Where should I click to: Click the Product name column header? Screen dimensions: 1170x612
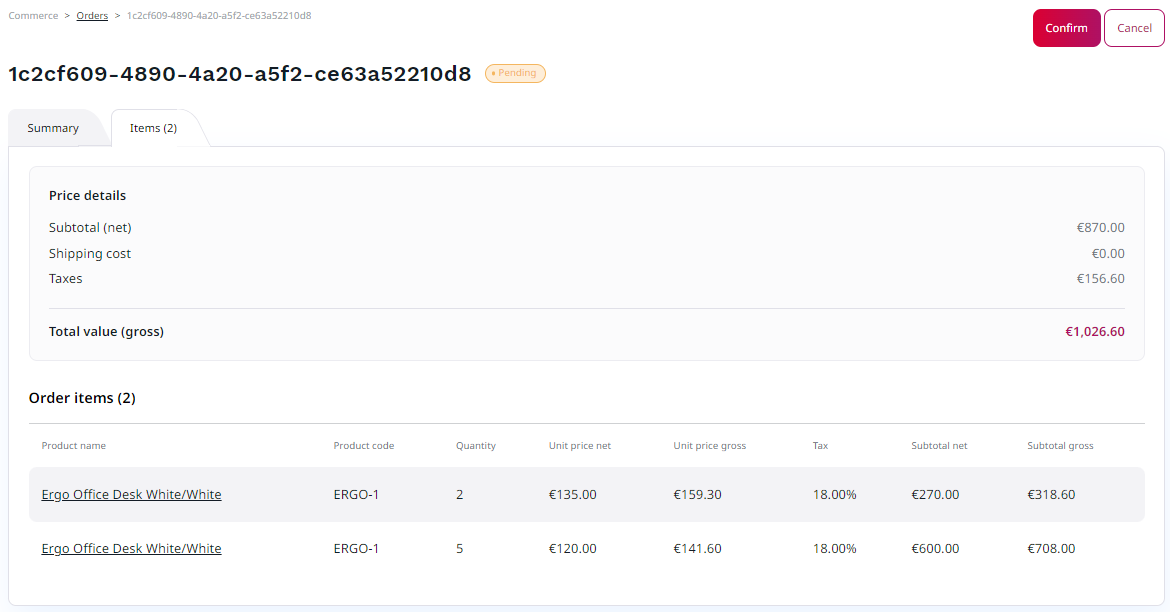[73, 446]
